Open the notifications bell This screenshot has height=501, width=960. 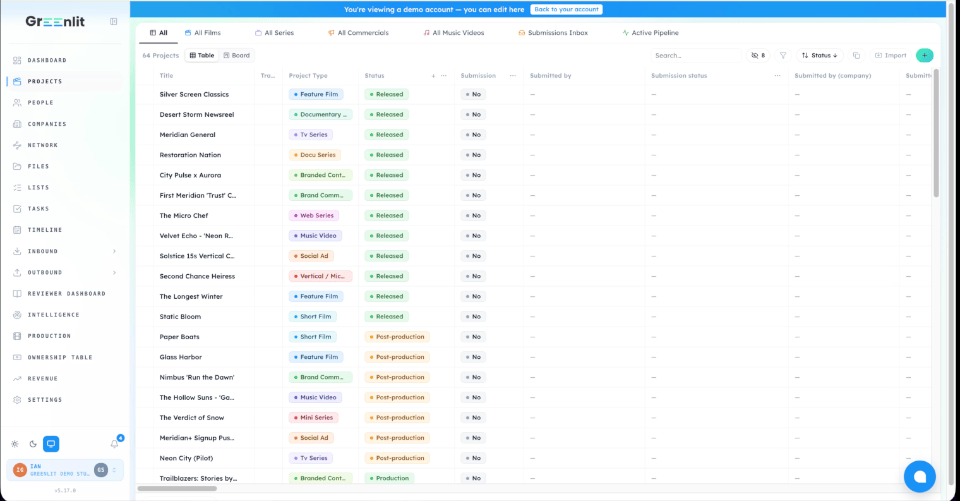point(114,443)
